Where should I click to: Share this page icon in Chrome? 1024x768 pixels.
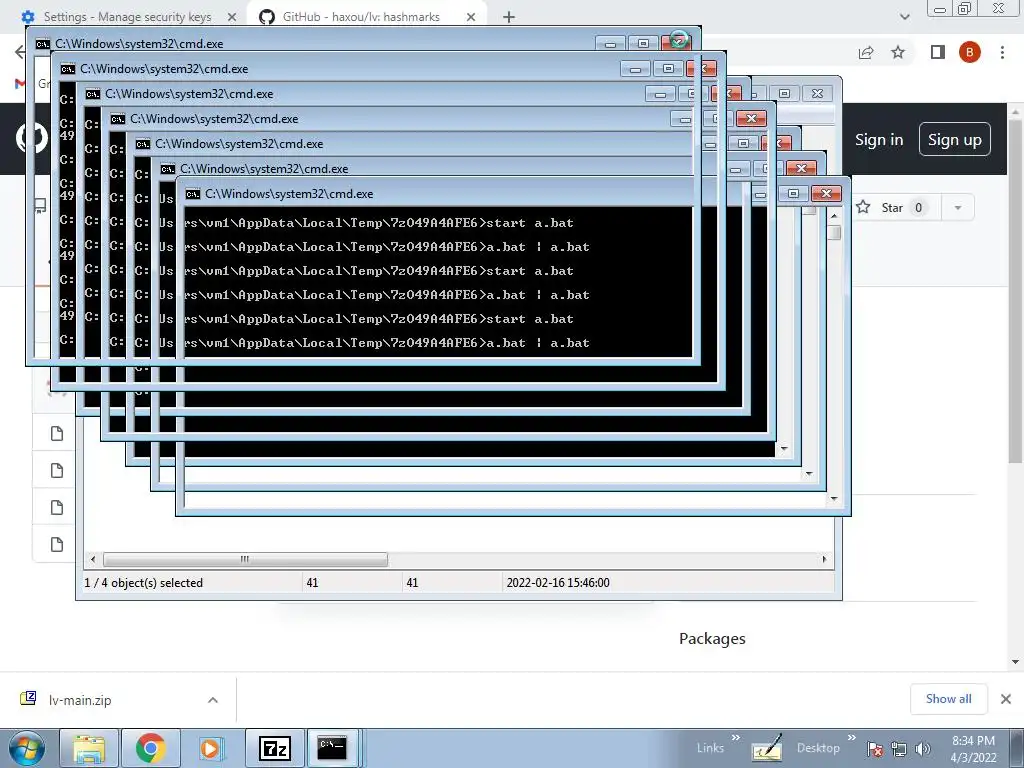point(866,52)
